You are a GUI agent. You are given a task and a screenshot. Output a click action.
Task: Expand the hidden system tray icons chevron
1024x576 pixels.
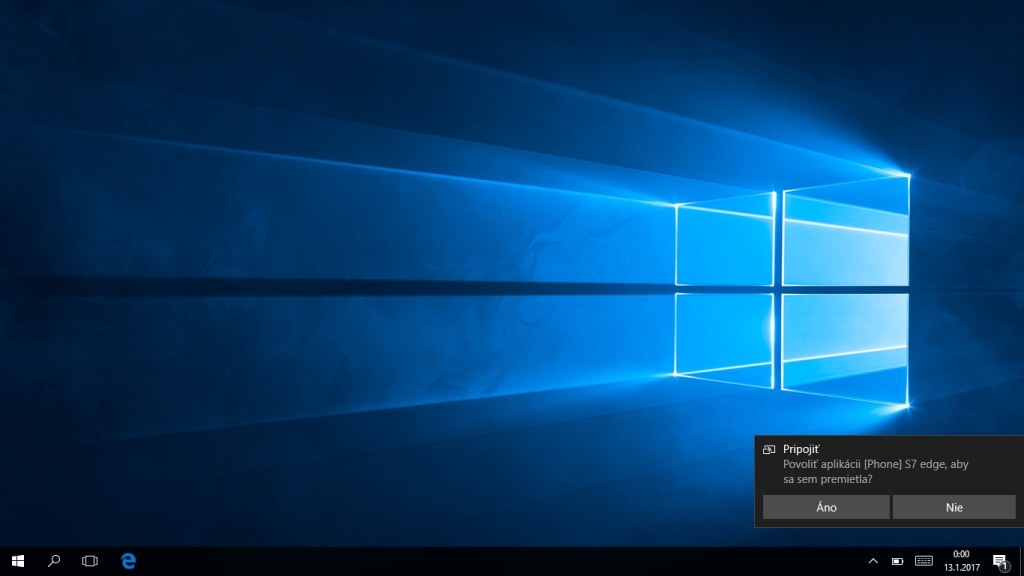click(x=872, y=561)
